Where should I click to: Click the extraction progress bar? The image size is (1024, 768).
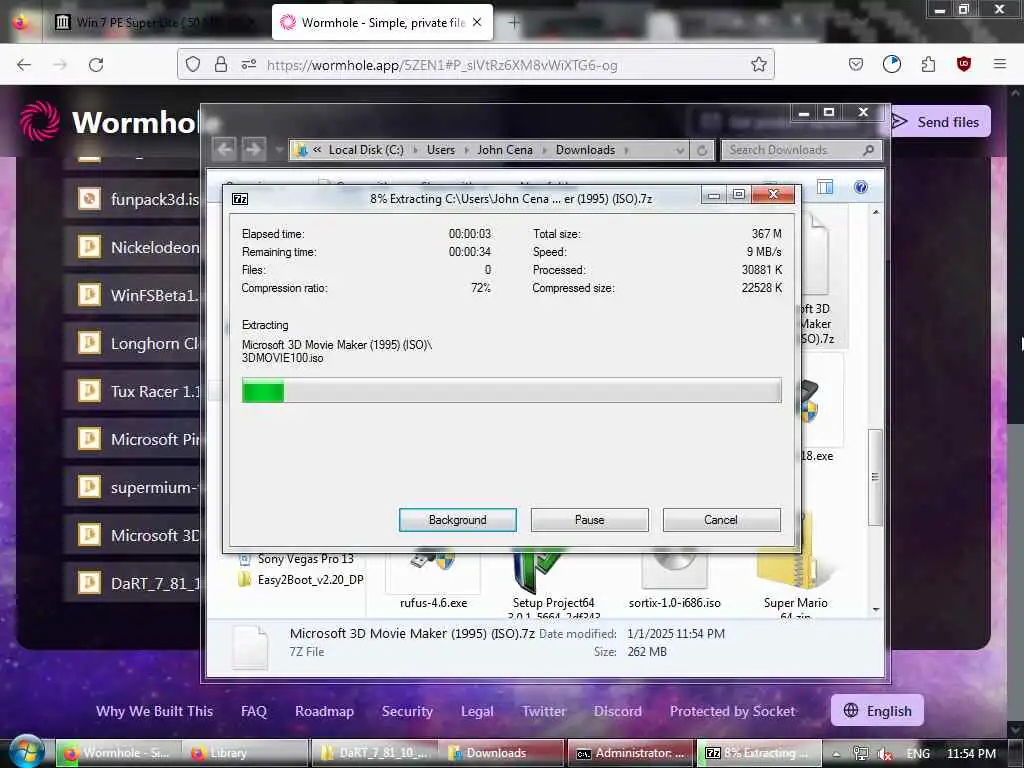[x=511, y=391]
